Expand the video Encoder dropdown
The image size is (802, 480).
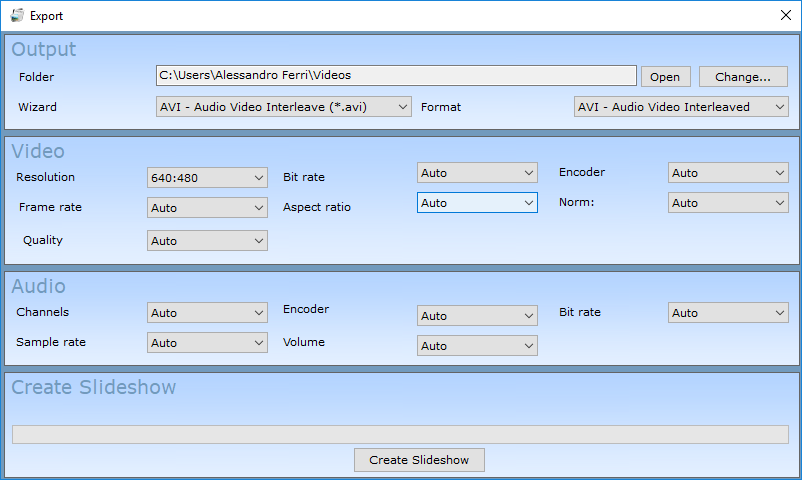(728, 173)
